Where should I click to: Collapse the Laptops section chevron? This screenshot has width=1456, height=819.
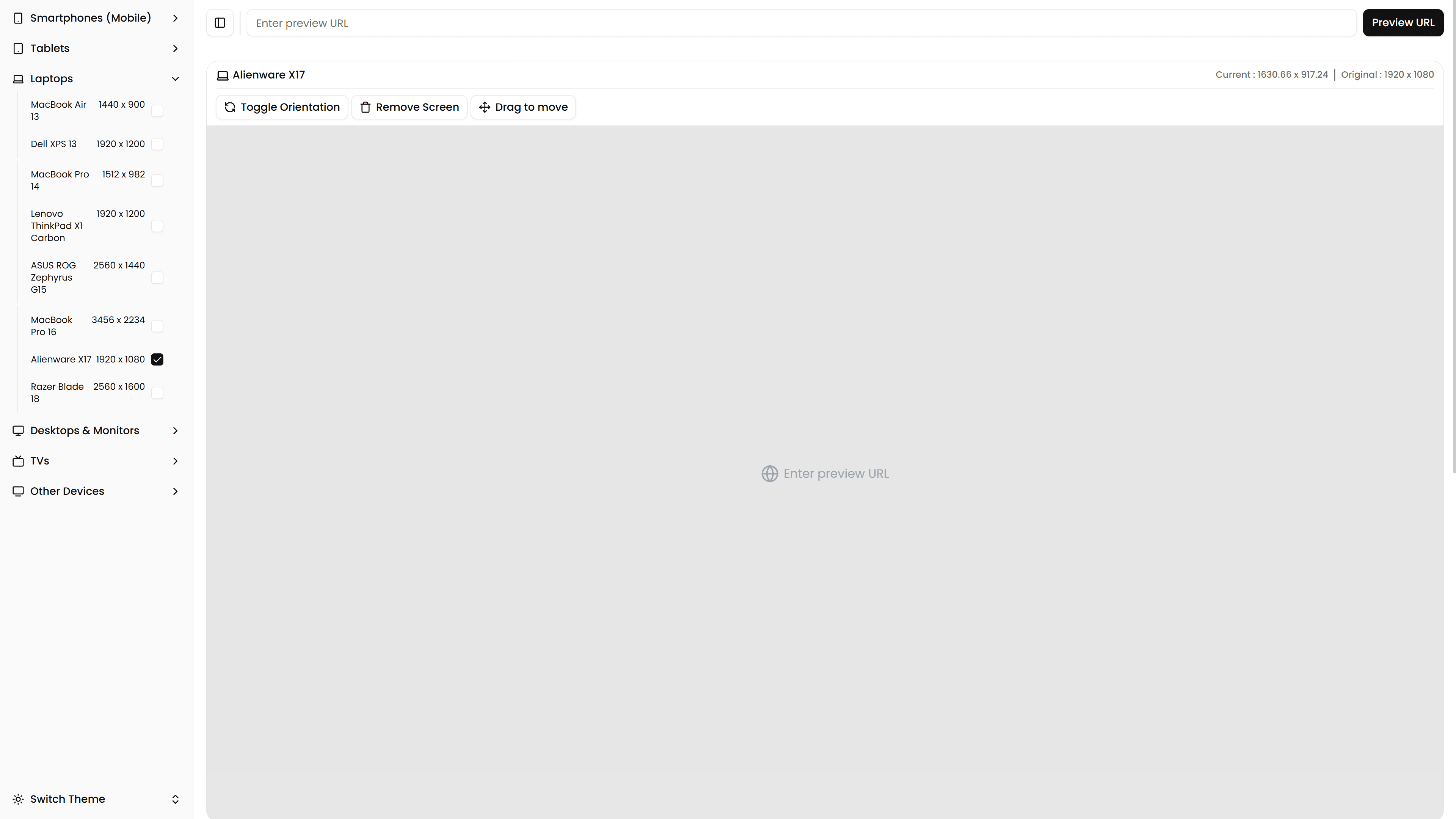176,78
